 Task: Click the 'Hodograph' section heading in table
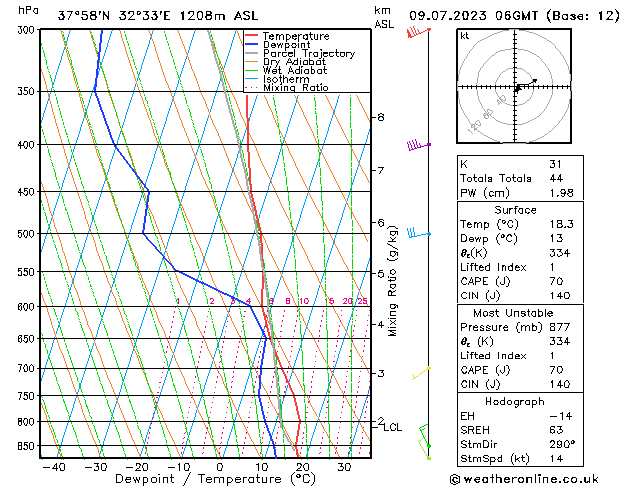click(x=515, y=402)
